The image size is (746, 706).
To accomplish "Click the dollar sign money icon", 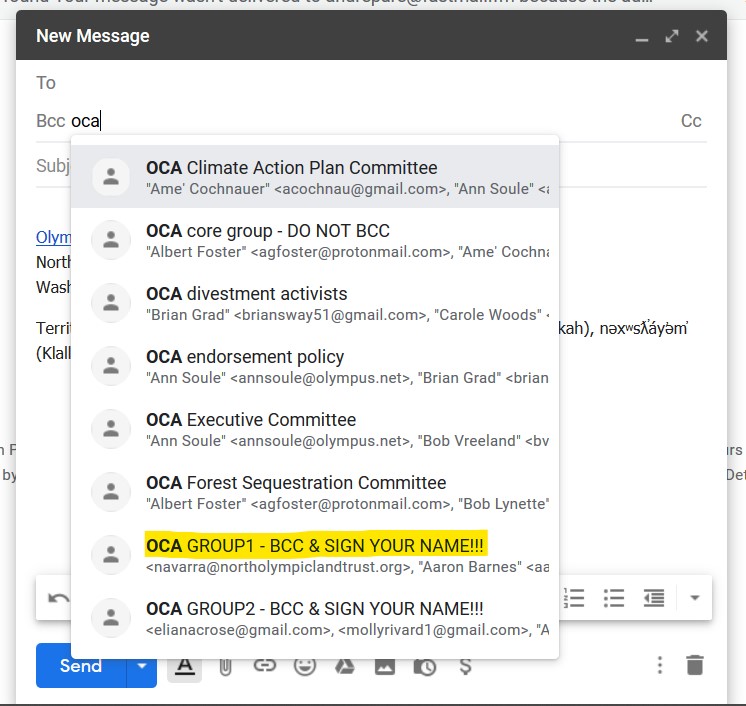I will pos(464,666).
